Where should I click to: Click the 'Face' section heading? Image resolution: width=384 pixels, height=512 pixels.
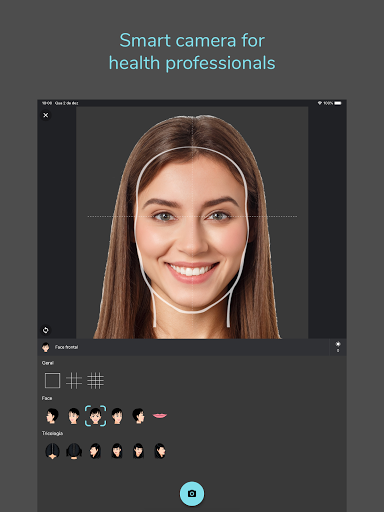click(47, 398)
